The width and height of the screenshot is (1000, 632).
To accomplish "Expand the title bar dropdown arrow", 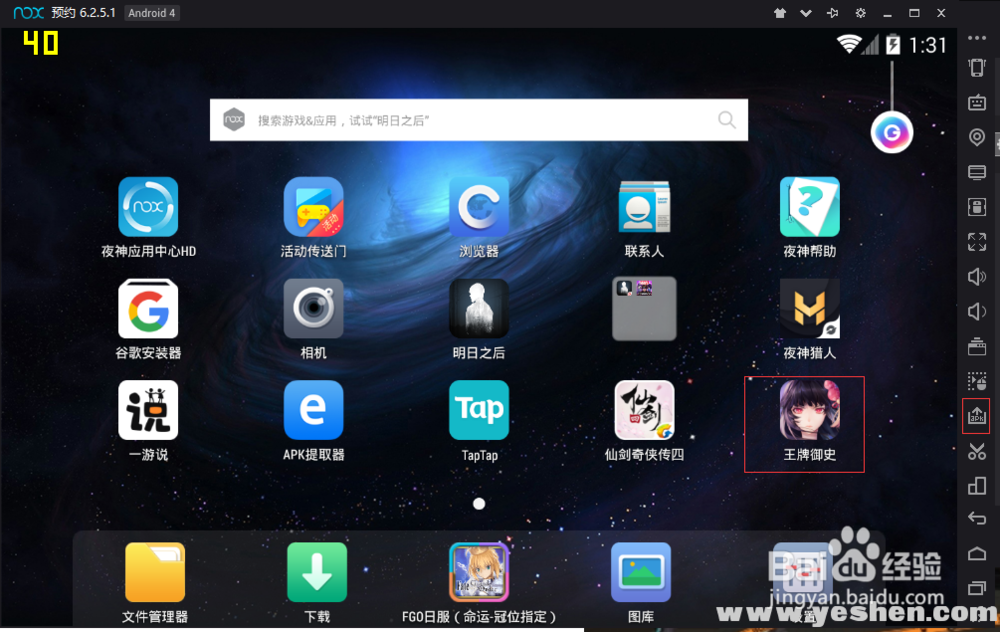I will pyautogui.click(x=806, y=13).
